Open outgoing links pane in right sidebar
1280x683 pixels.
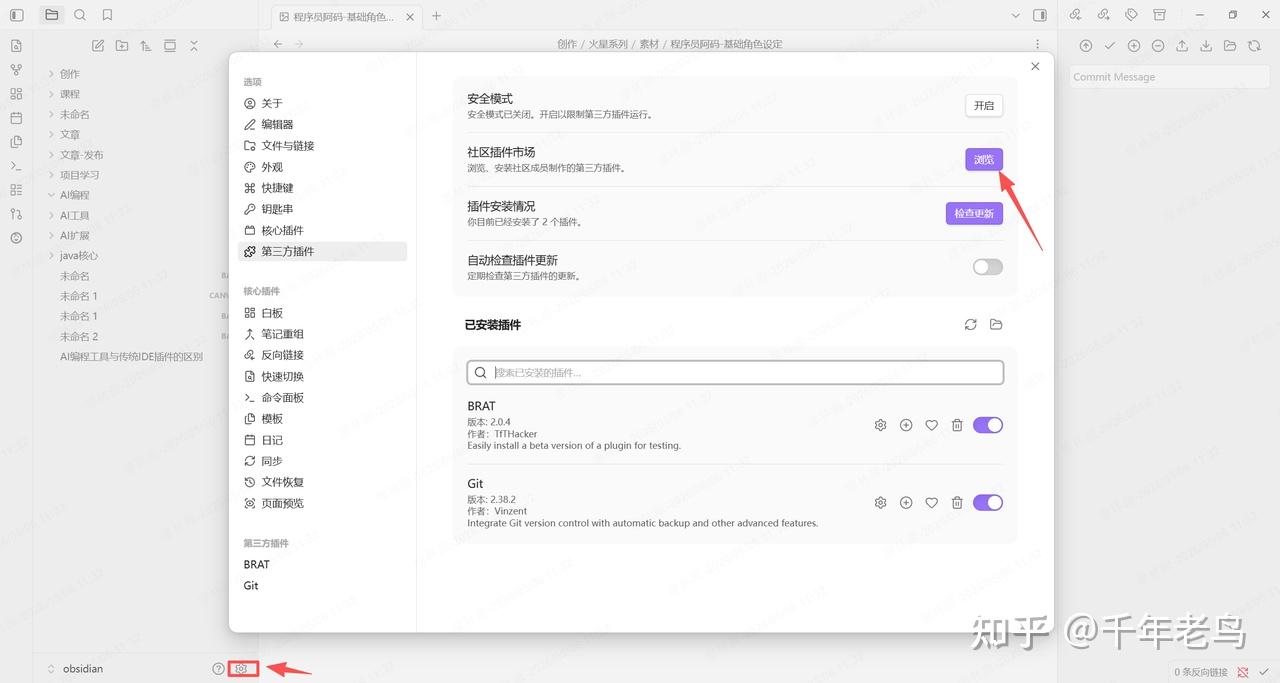point(1103,15)
